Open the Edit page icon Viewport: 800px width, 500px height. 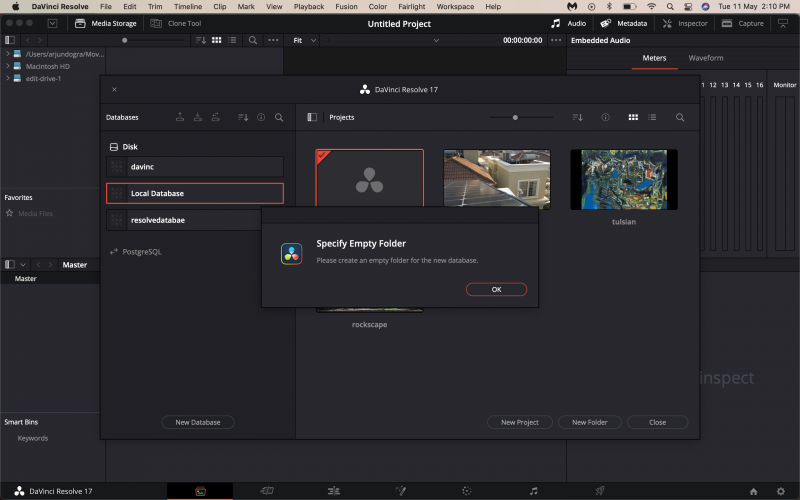[x=333, y=491]
